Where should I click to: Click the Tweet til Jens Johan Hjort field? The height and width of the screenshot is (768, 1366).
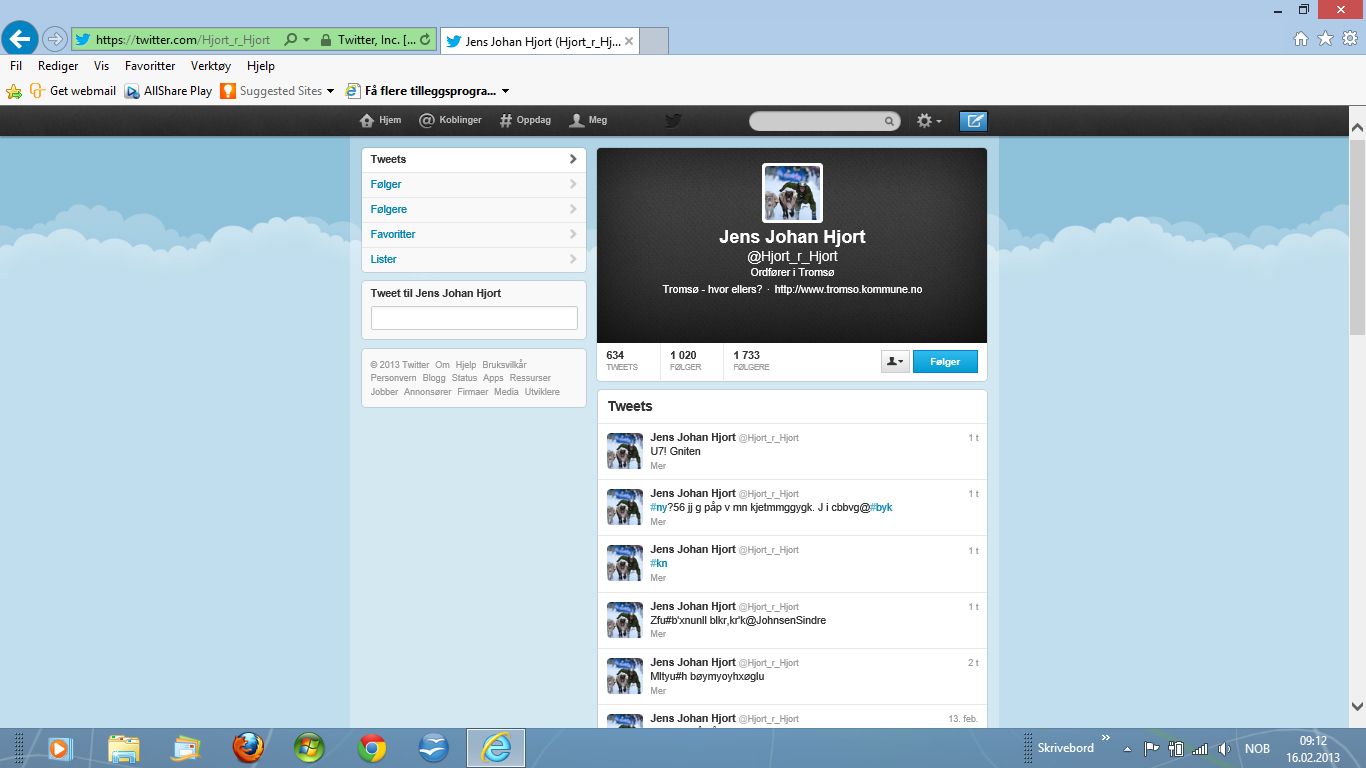474,318
